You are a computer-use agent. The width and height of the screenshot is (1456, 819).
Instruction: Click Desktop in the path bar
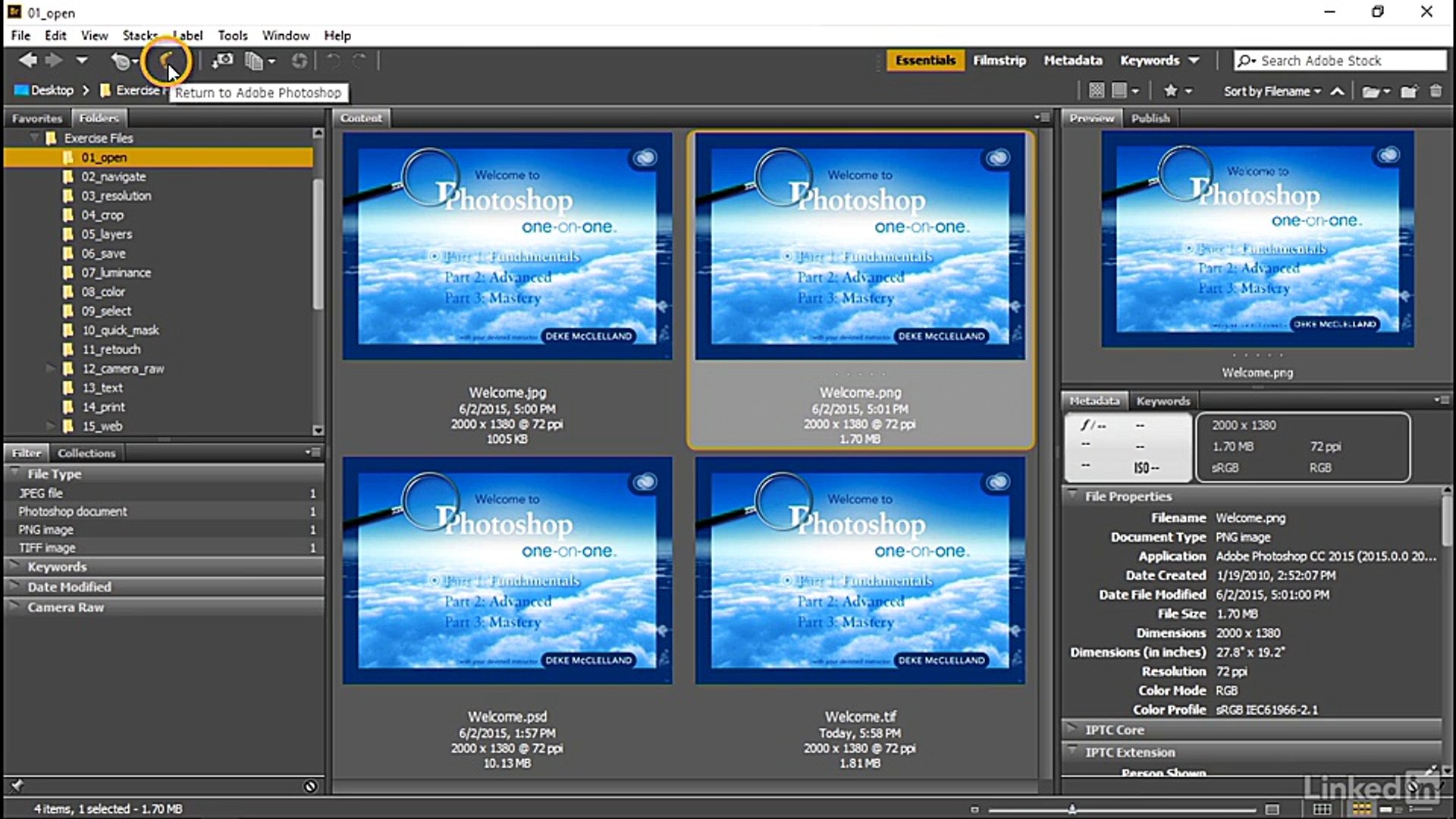click(52, 90)
